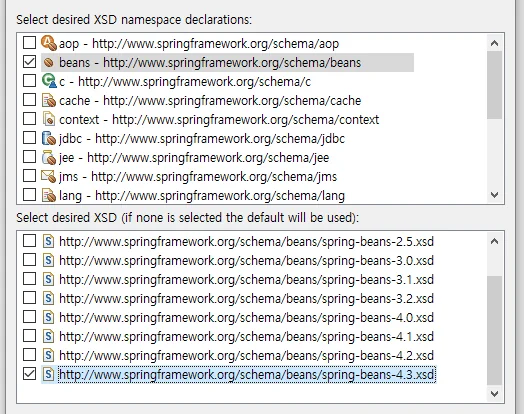
Task: Click the lang namespace icon
Action: 49,195
